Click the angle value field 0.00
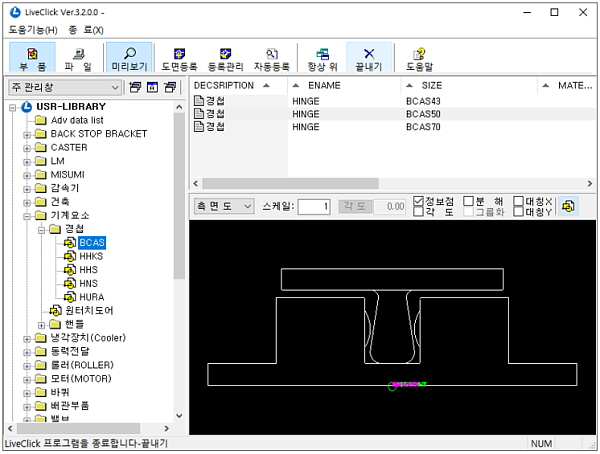The image size is (600, 454). coord(389,207)
